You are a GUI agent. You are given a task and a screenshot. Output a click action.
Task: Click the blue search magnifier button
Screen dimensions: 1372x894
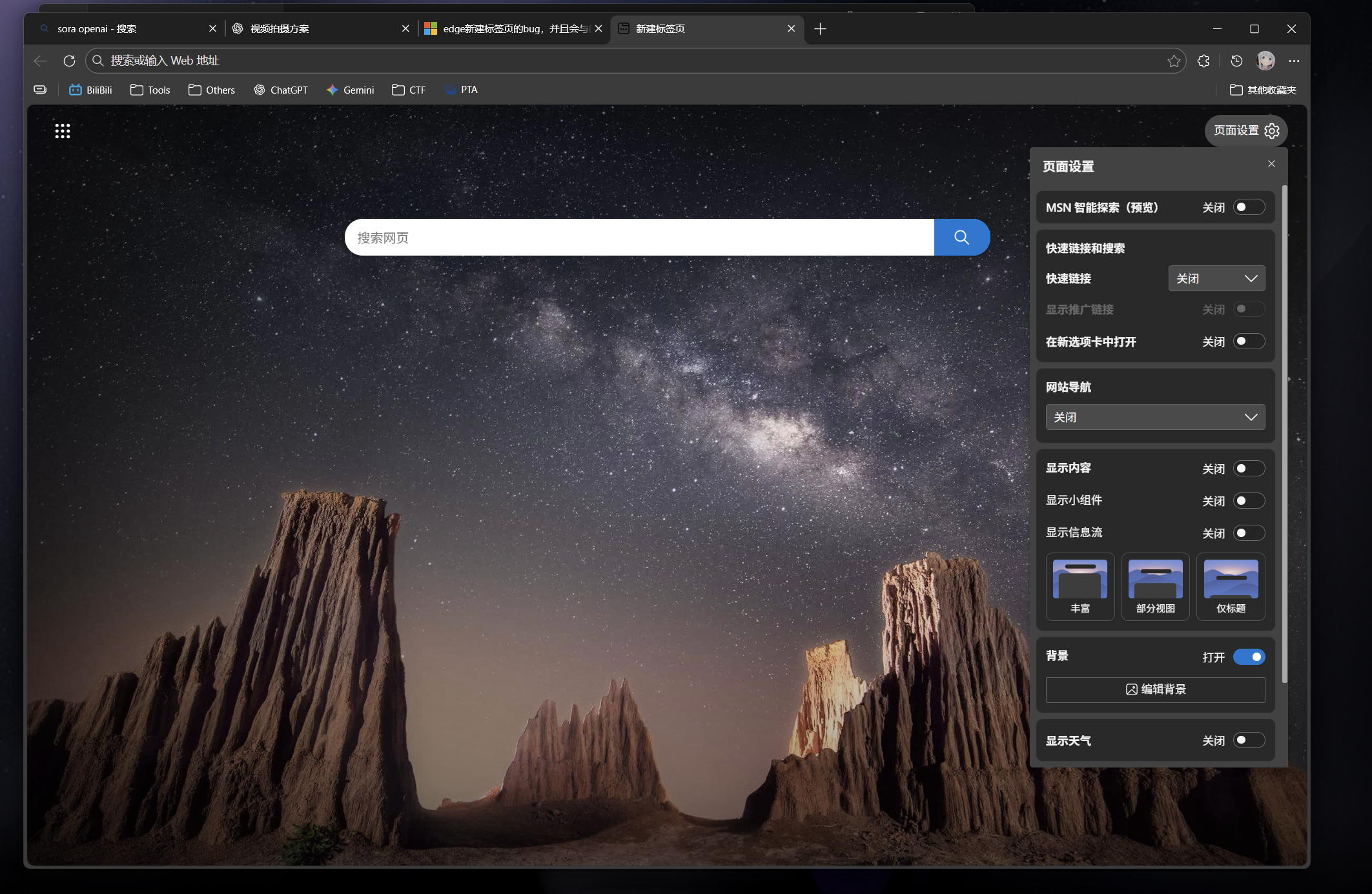click(x=961, y=238)
